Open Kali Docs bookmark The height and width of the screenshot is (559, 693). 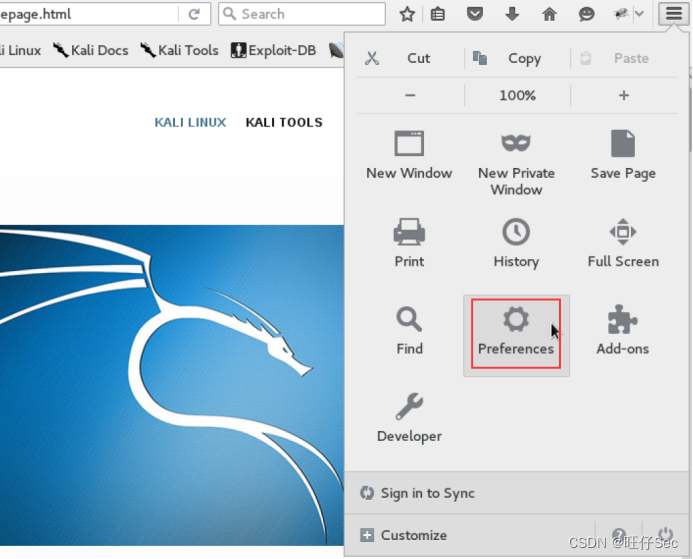coord(91,50)
